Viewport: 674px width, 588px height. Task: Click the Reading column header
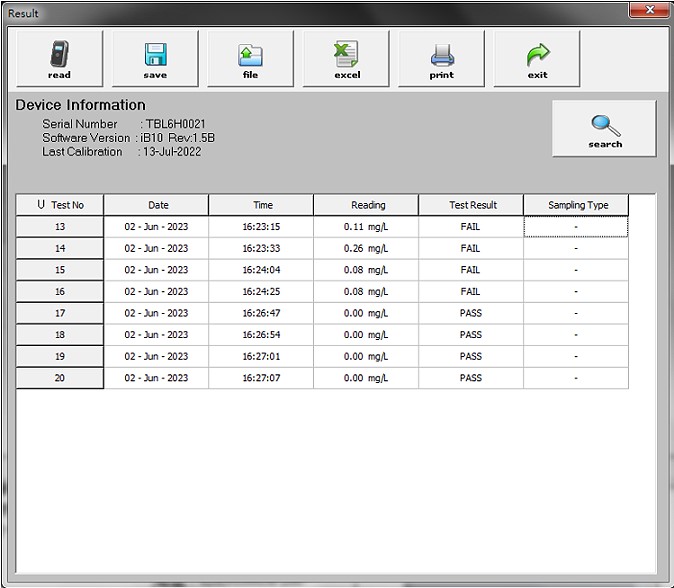click(366, 205)
